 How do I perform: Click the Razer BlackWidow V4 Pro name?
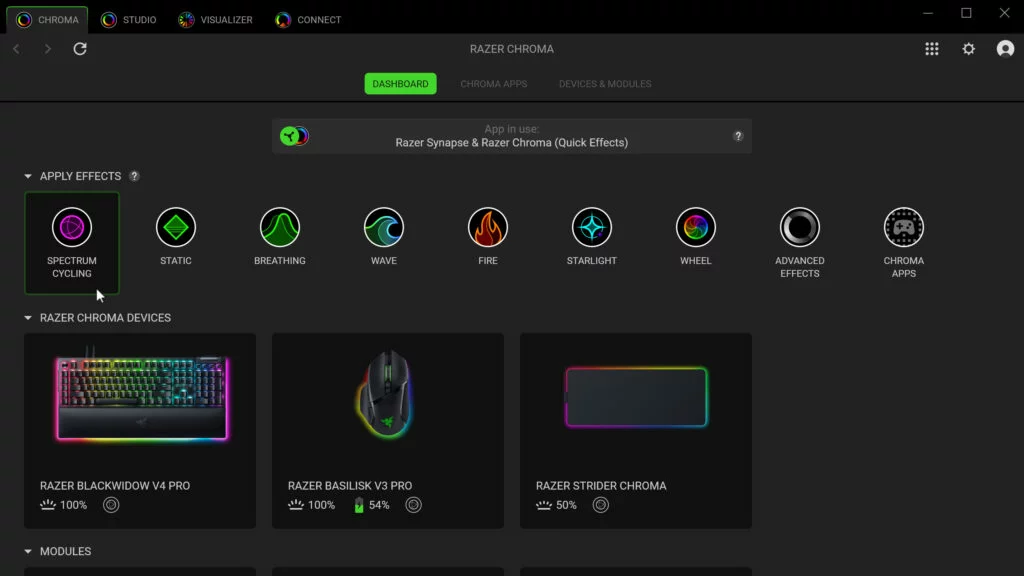(115, 486)
